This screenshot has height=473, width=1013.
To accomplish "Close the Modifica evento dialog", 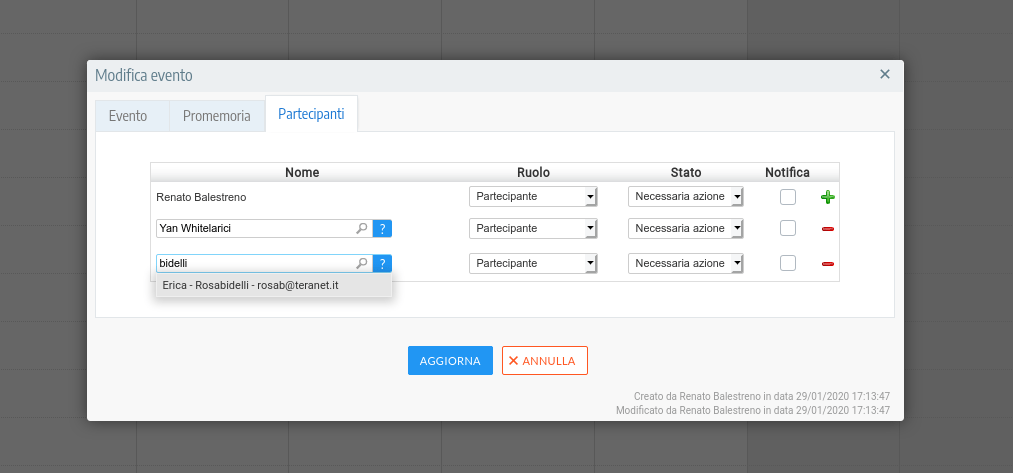I will coord(884,74).
